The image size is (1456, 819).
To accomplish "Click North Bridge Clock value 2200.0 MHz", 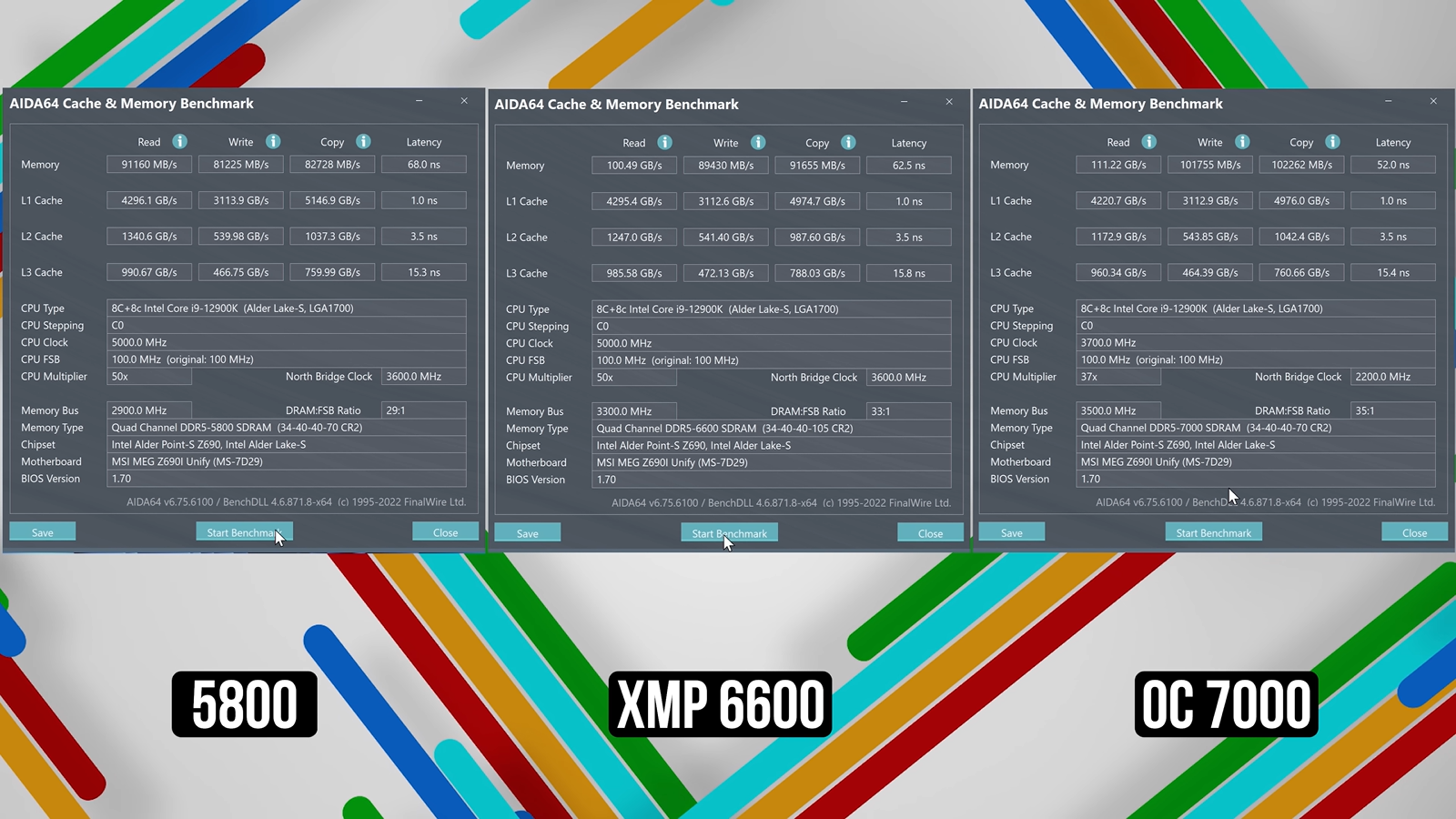I will pyautogui.click(x=1393, y=377).
